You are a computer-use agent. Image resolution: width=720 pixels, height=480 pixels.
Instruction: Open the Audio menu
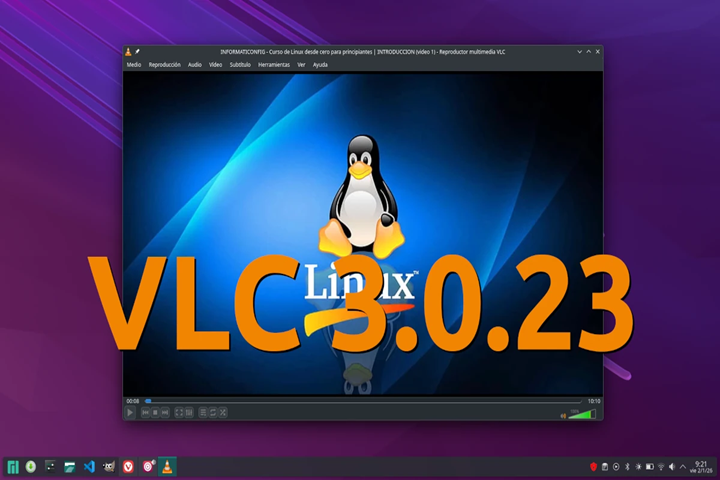[x=195, y=65]
